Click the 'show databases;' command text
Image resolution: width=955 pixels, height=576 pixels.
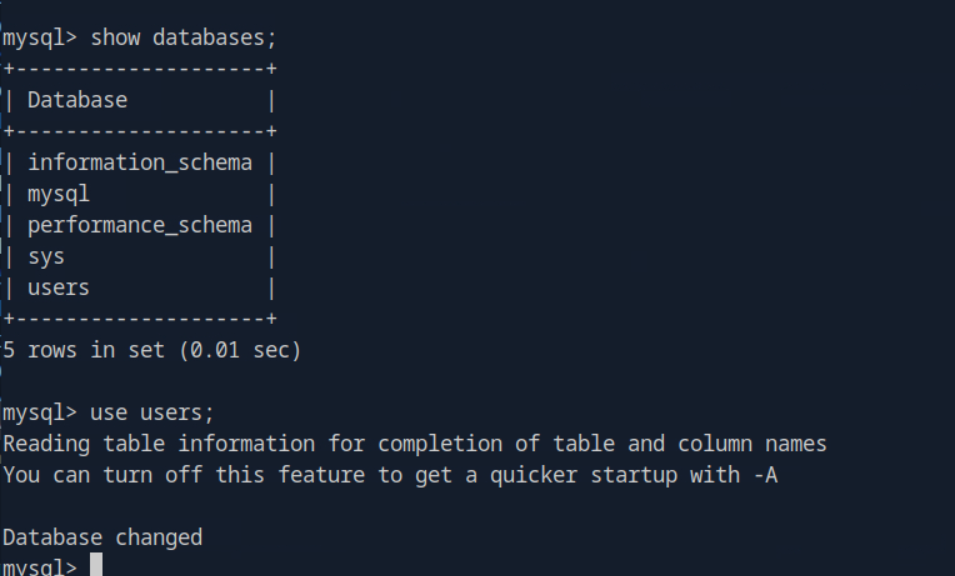click(x=183, y=38)
